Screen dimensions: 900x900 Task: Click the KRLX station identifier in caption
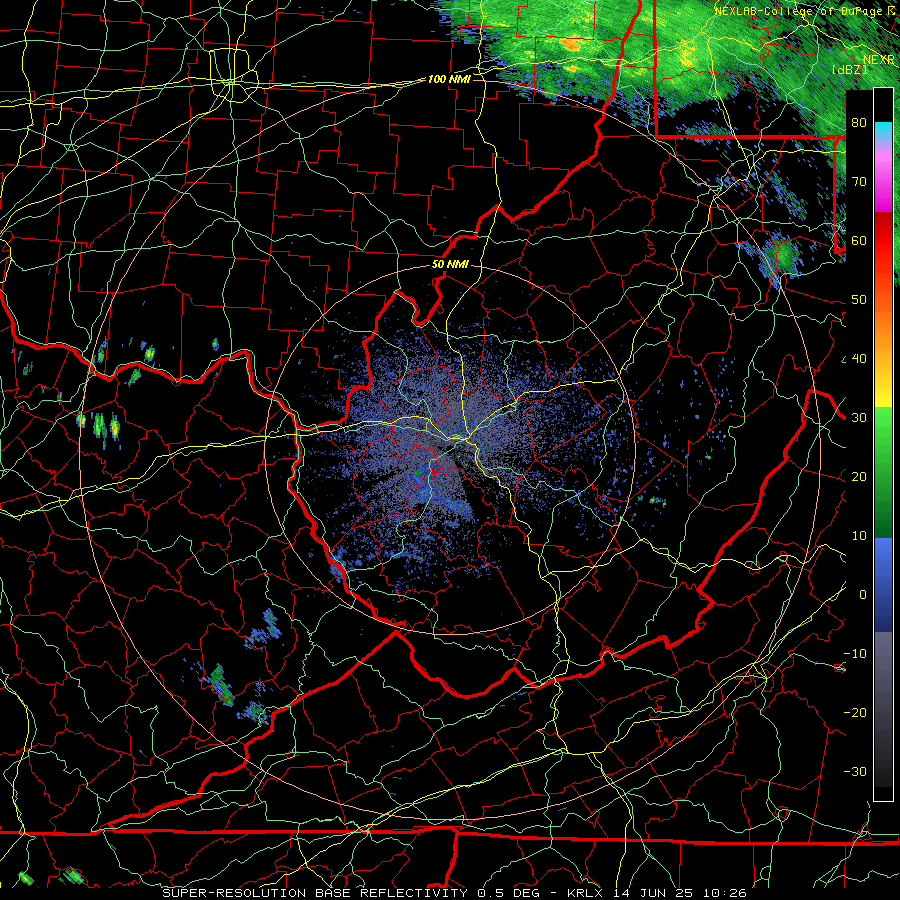[x=587, y=893]
